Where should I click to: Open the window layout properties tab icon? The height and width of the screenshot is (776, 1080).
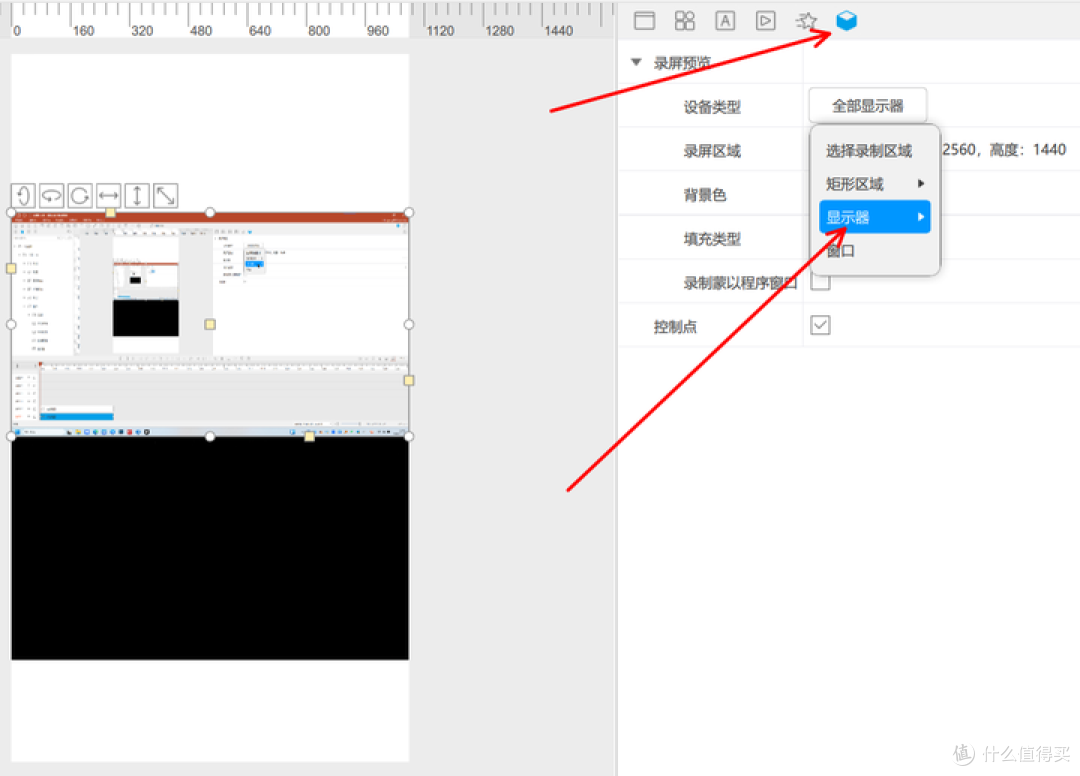[x=644, y=21]
